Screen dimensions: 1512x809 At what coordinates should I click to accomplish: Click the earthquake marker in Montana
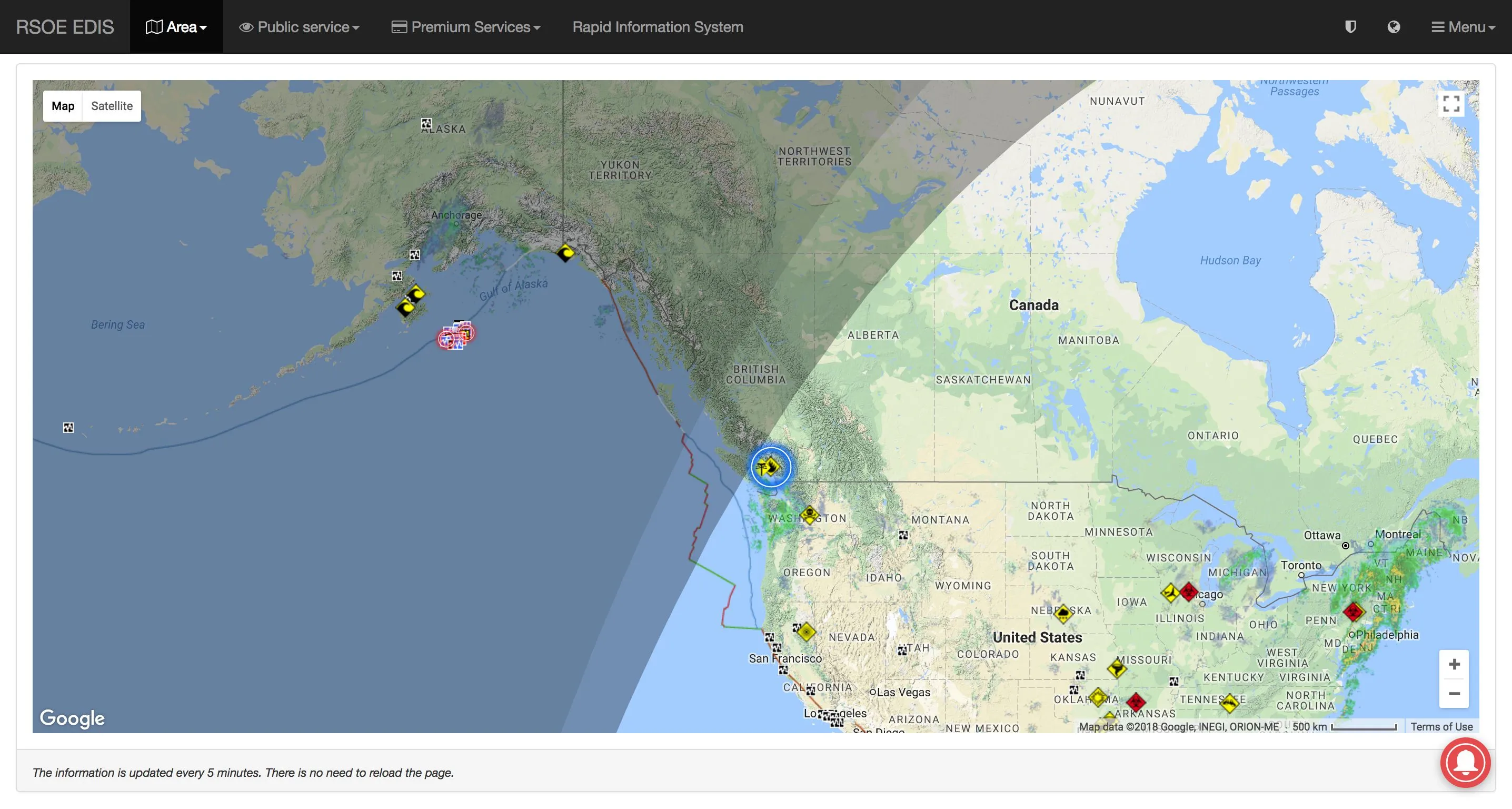(903, 535)
